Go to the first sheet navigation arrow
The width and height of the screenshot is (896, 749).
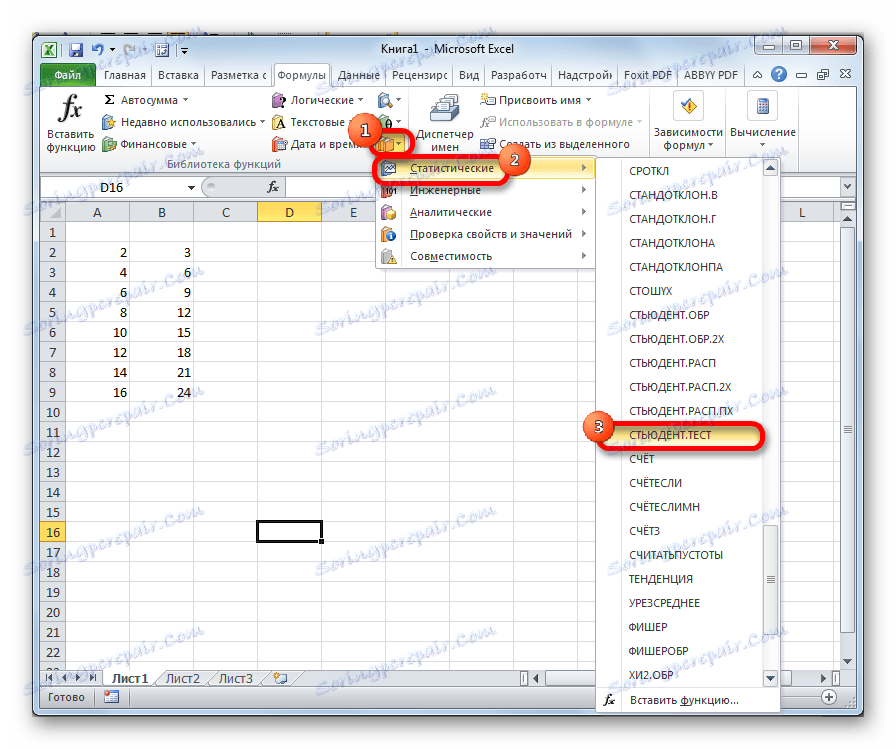[50, 678]
